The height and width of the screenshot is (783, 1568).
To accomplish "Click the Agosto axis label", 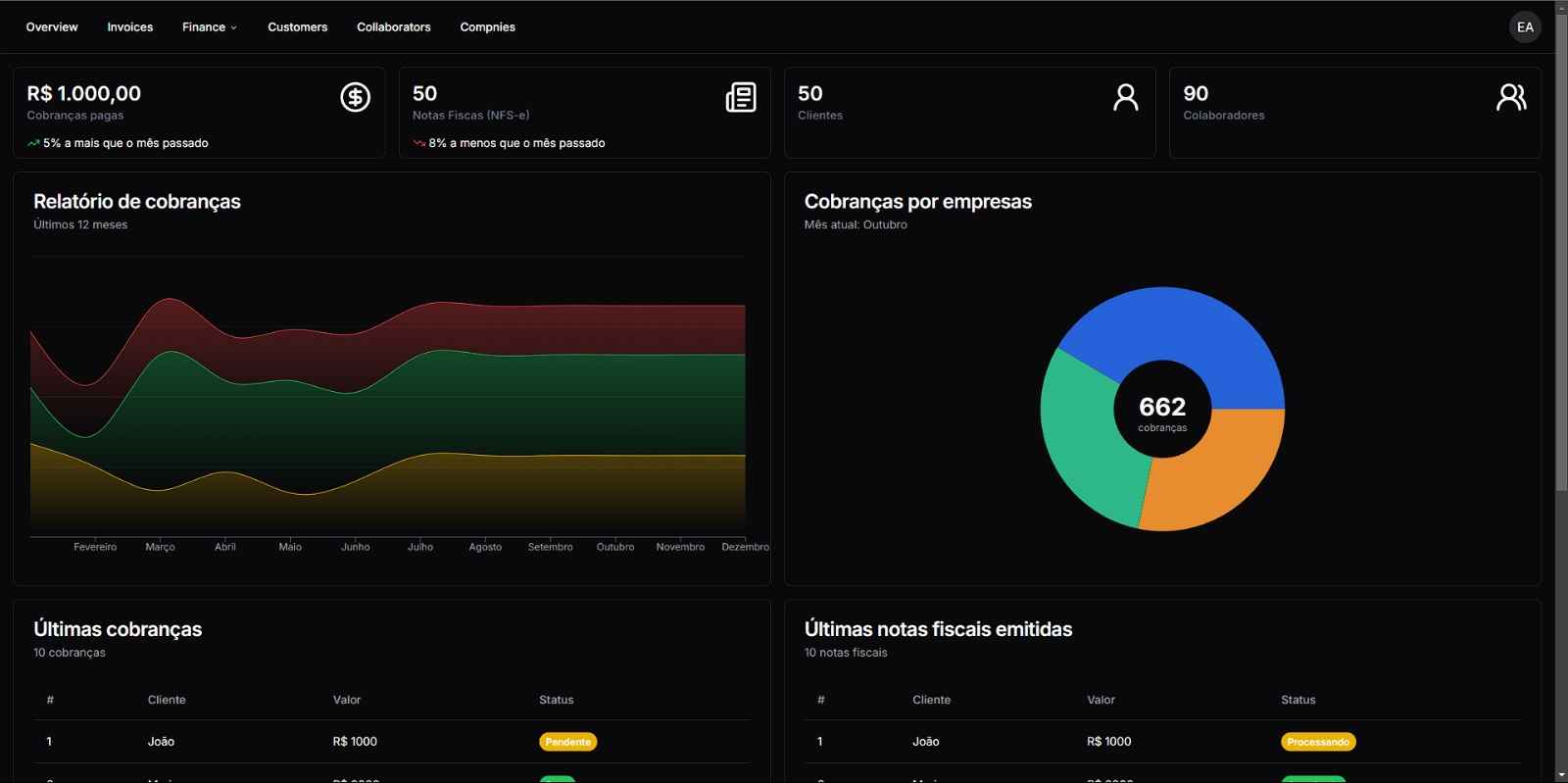I will pos(485,547).
